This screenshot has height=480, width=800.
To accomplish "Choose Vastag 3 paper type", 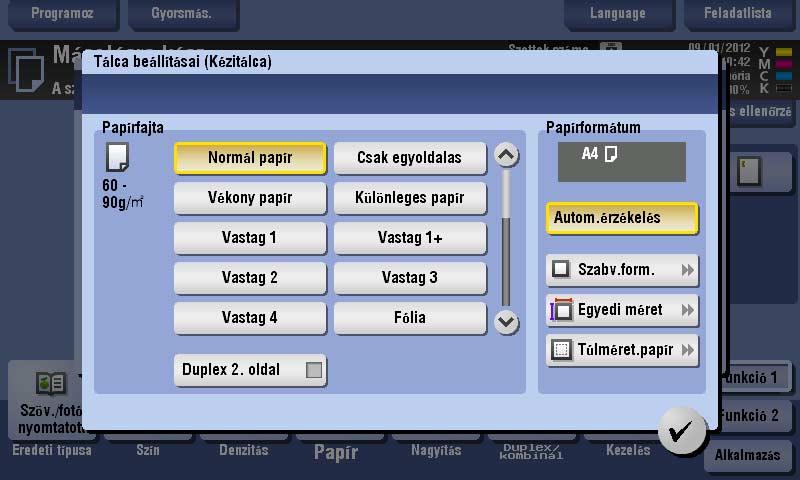I will (410, 277).
